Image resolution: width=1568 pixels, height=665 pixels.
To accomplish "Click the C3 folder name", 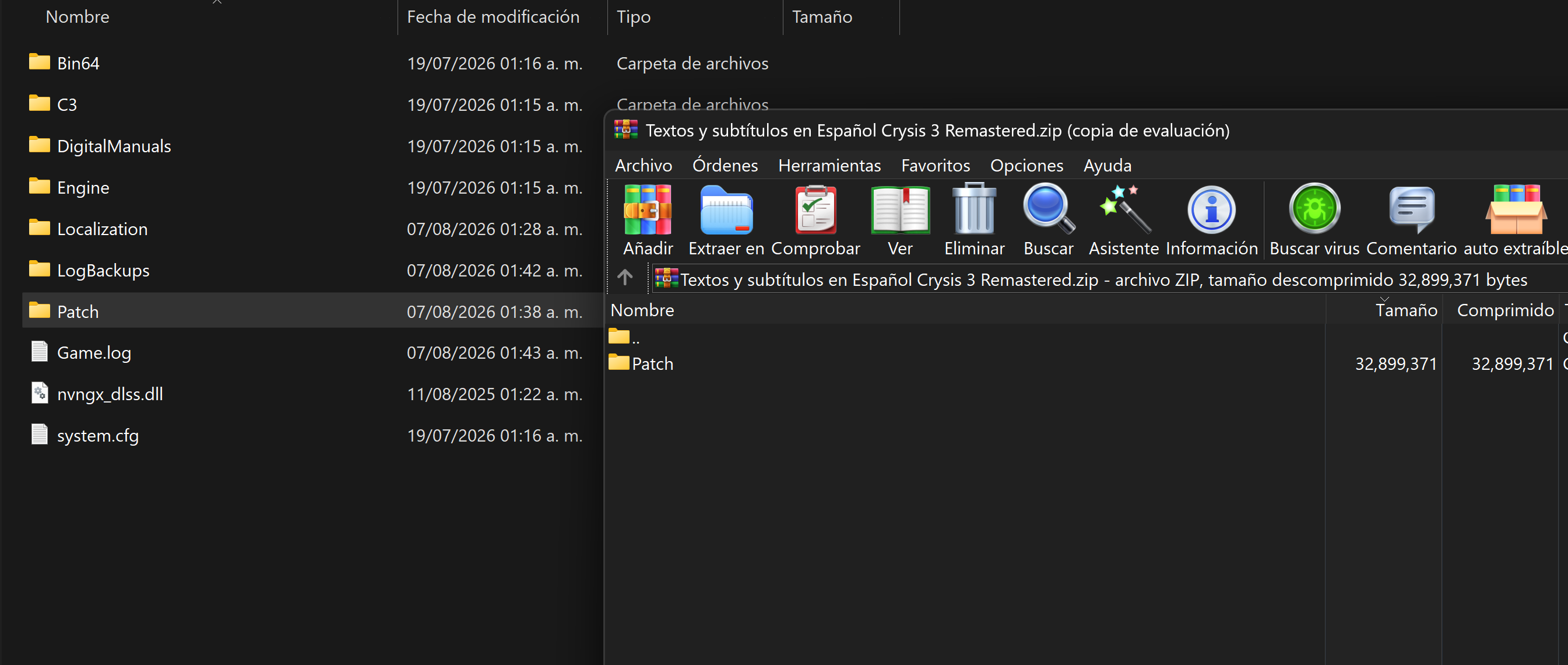I will coord(67,104).
